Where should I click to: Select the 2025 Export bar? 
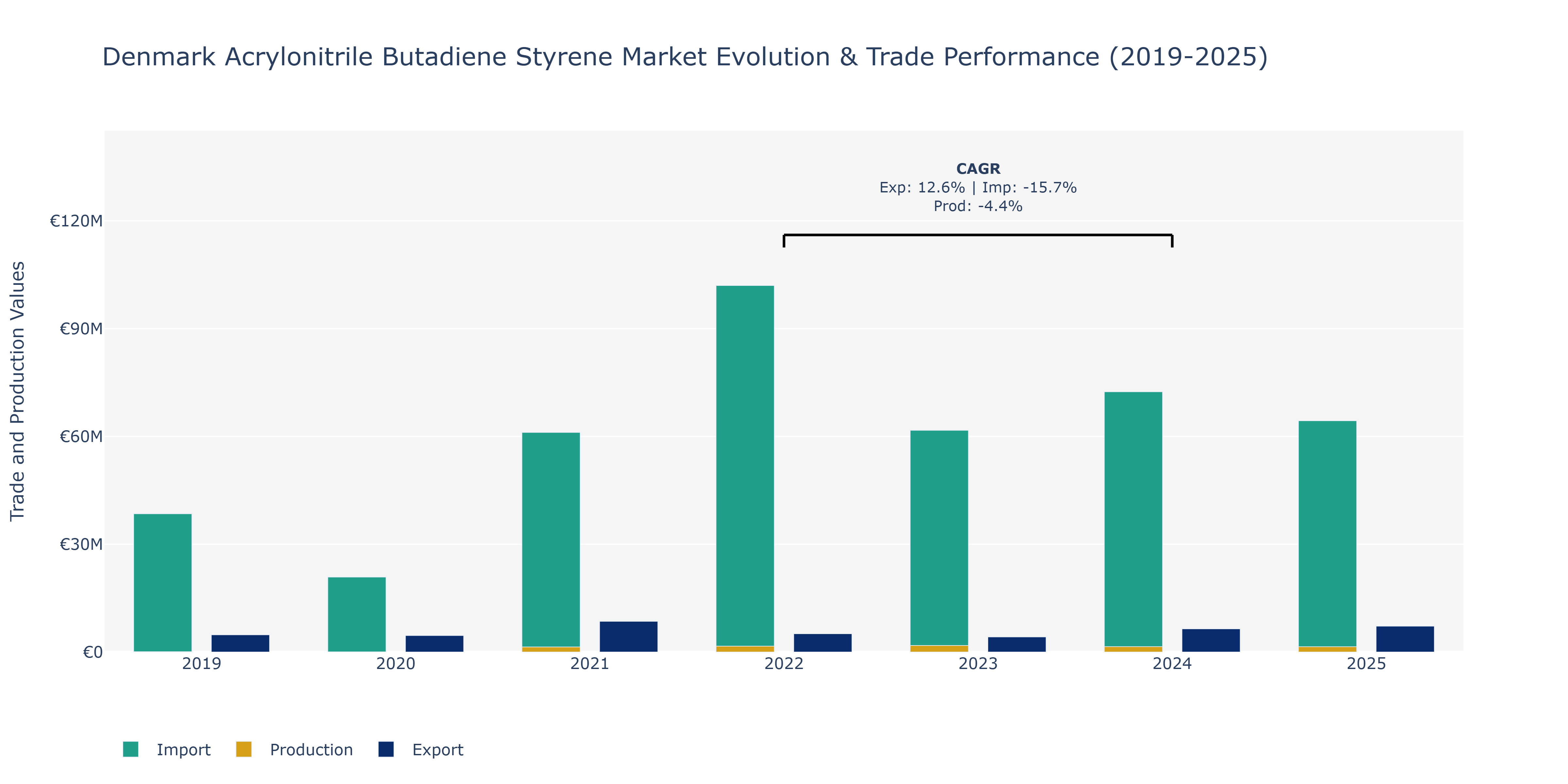[1405, 639]
